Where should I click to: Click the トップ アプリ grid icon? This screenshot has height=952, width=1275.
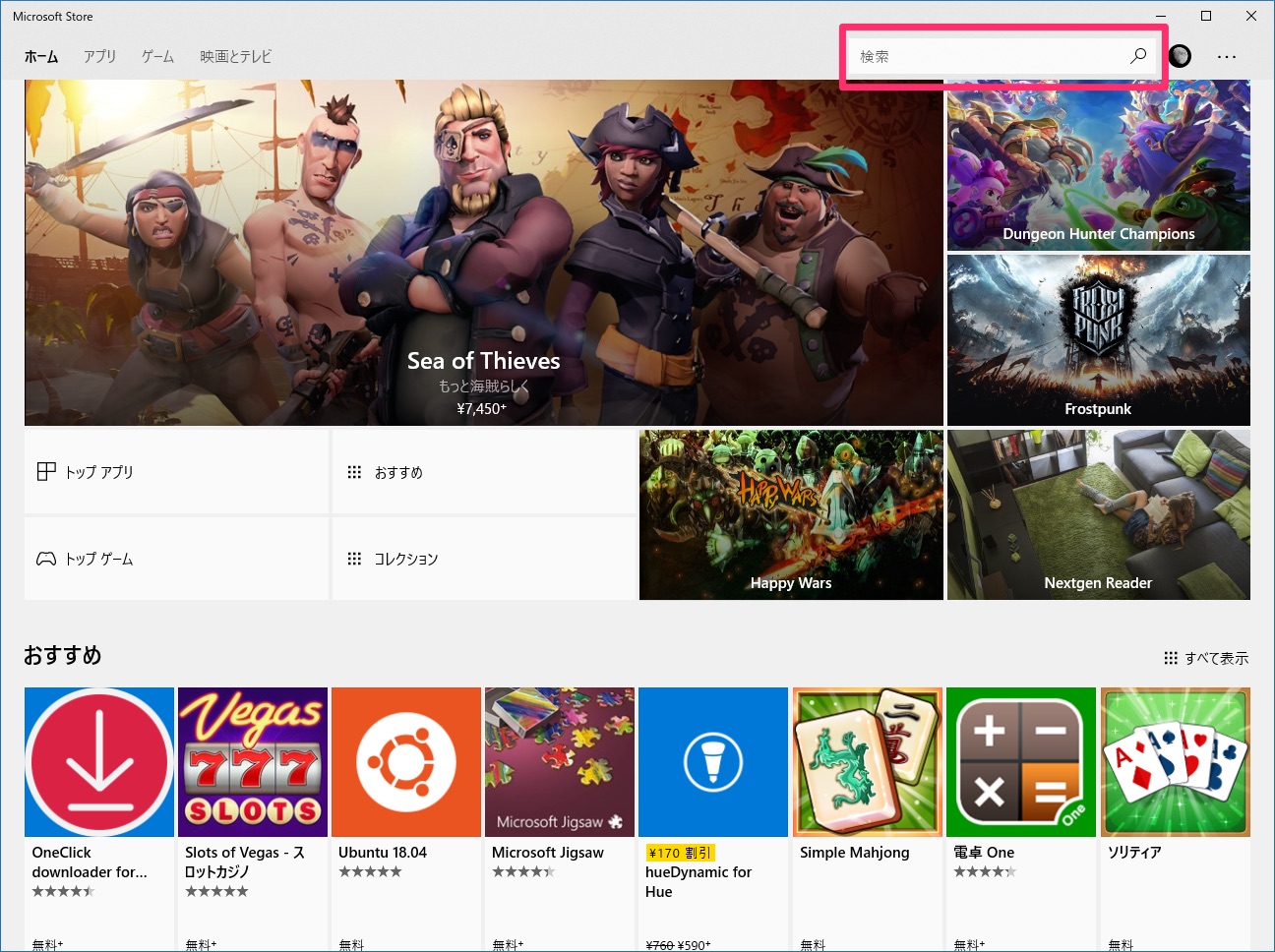(x=46, y=472)
